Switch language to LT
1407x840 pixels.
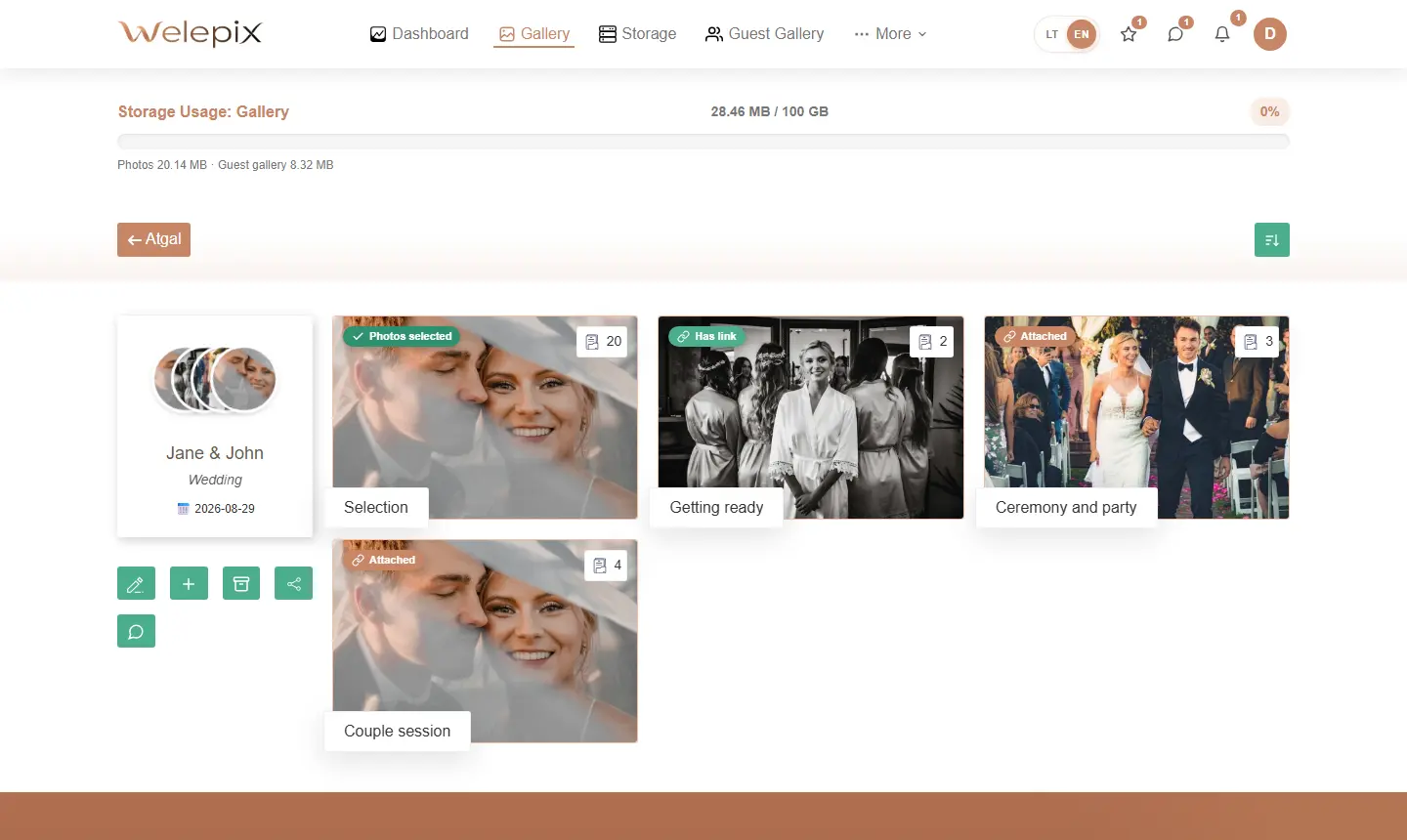(x=1051, y=34)
